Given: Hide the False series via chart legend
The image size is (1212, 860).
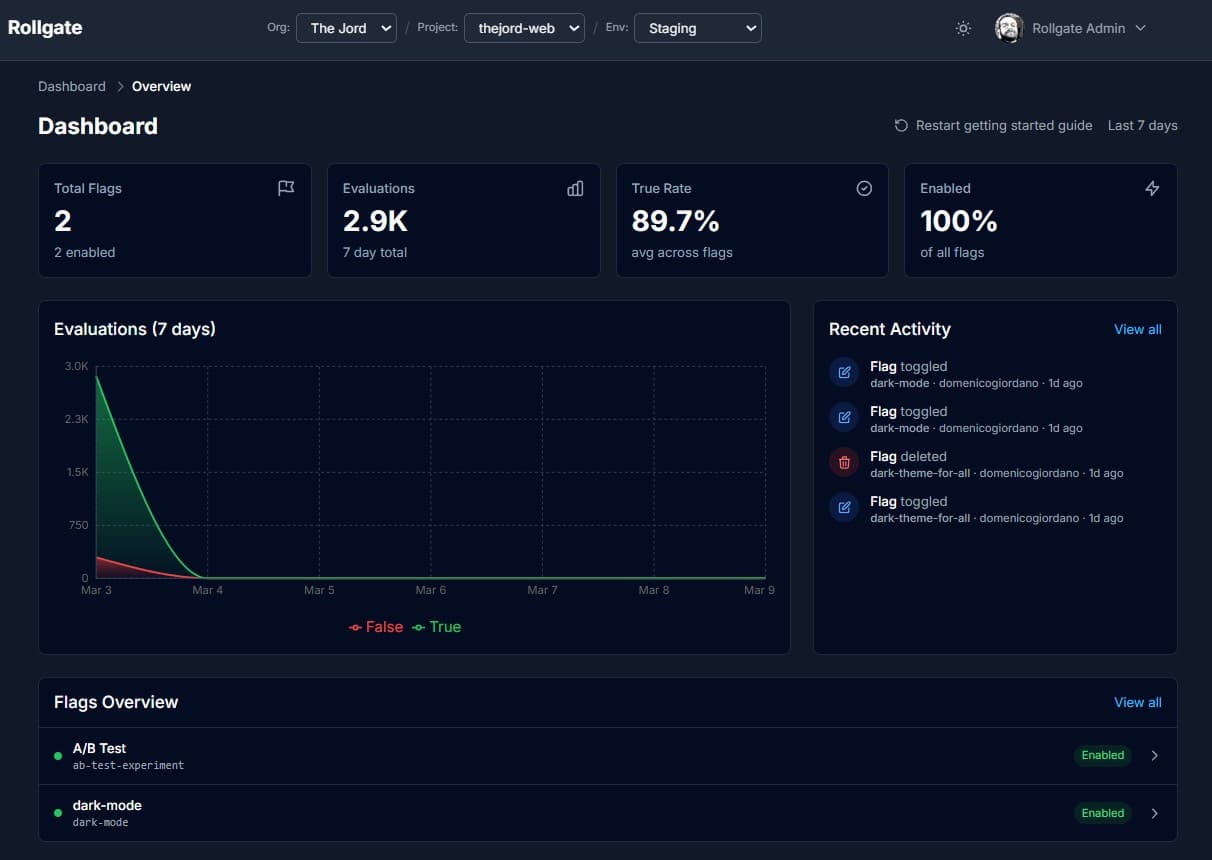Looking at the screenshot, I should coord(375,627).
